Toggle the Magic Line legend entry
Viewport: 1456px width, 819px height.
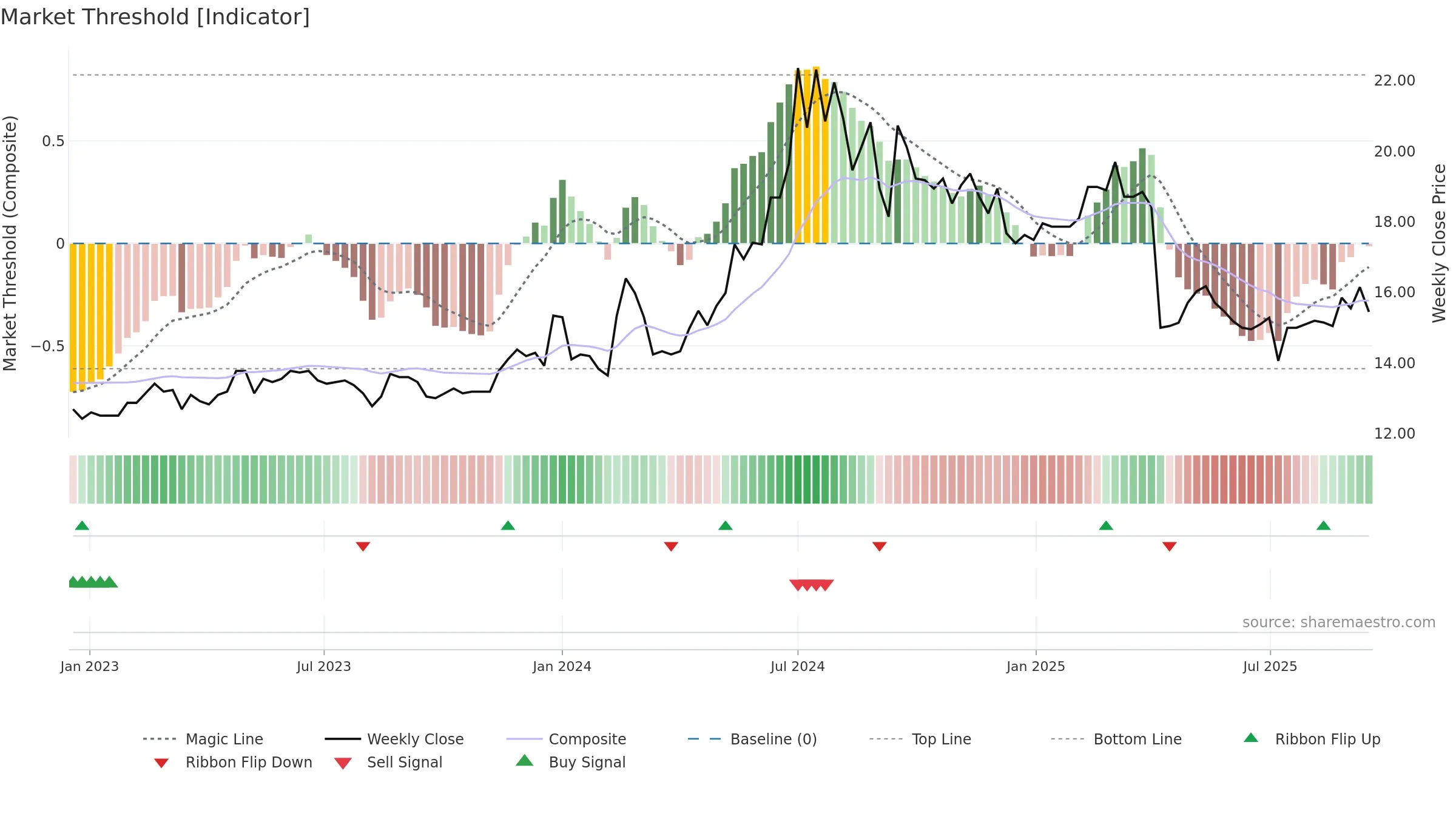coord(203,739)
